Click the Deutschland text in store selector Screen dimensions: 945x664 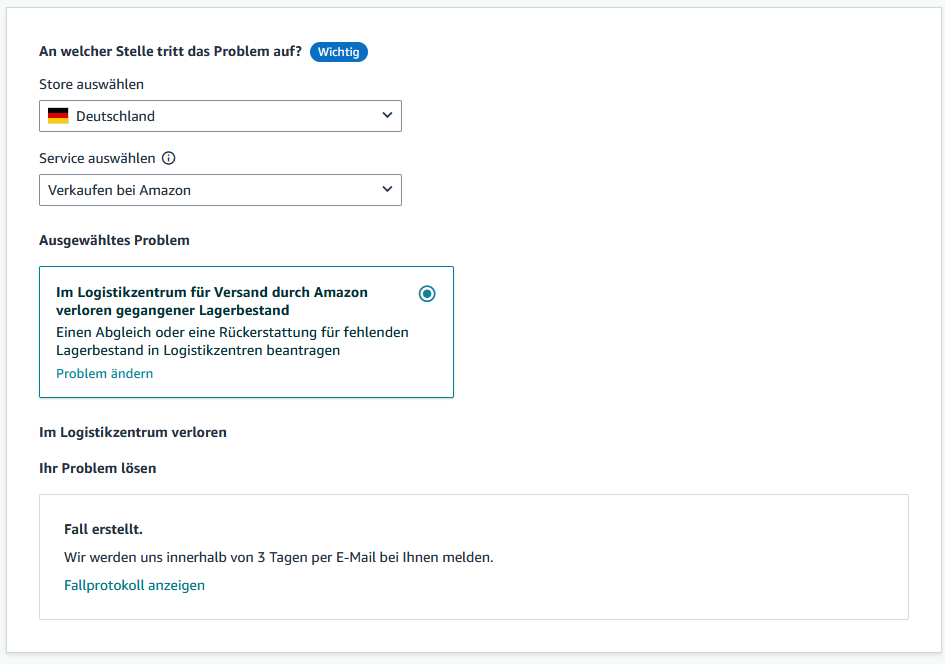click(x=115, y=116)
